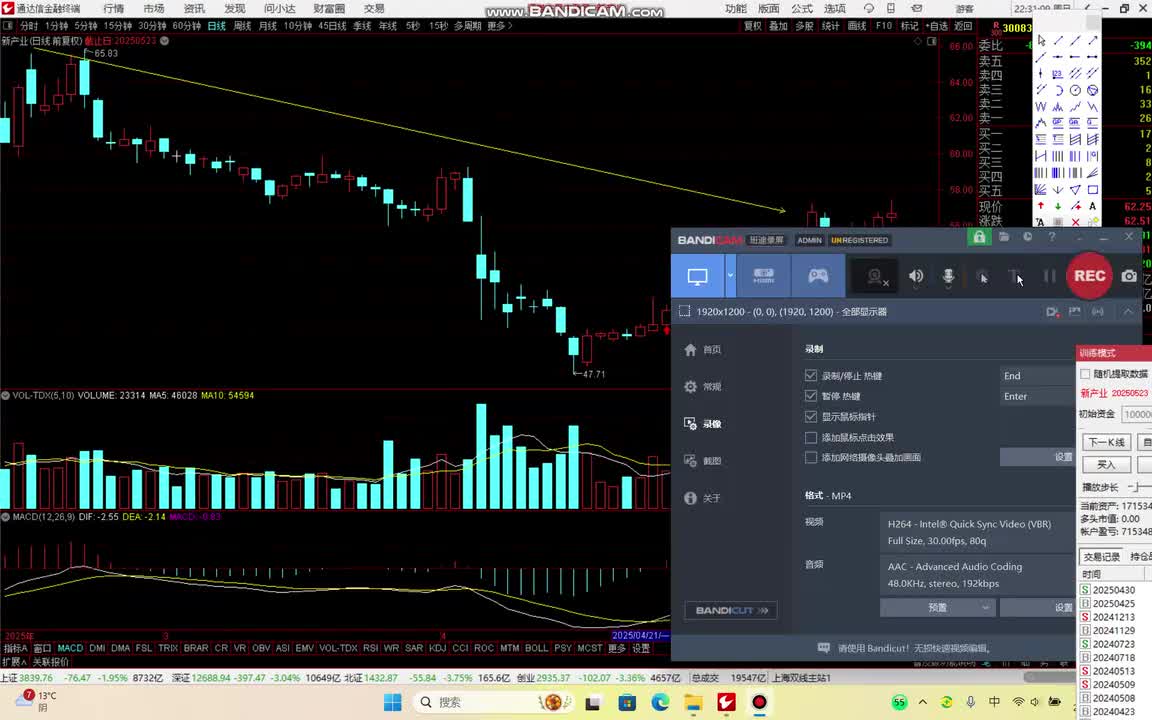Switch to 交易记录 tab in training panel

point(1101,557)
